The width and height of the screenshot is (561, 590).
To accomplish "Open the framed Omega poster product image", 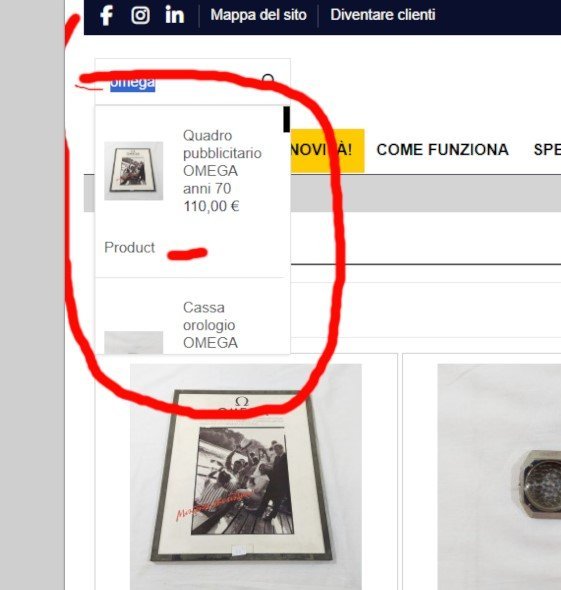I will click(246, 477).
